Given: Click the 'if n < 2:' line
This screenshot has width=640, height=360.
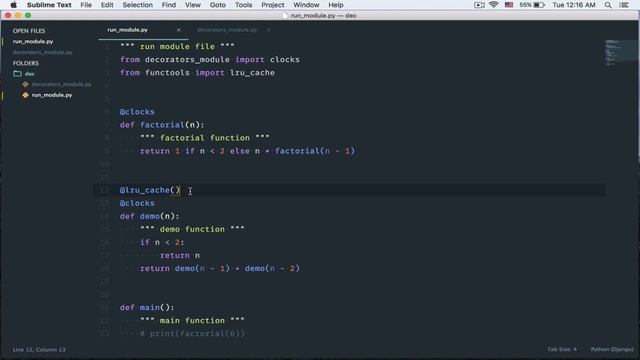Looking at the screenshot, I should point(162,242).
